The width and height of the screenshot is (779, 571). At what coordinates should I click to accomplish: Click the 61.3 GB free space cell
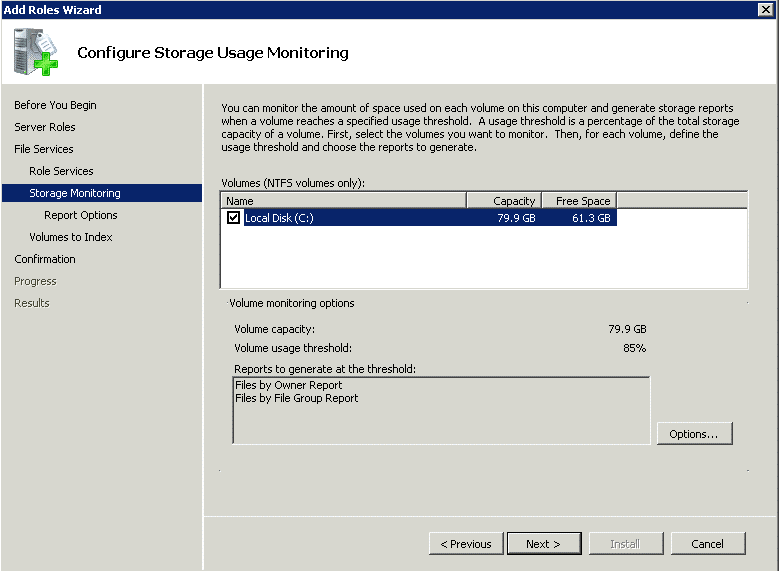(591, 218)
